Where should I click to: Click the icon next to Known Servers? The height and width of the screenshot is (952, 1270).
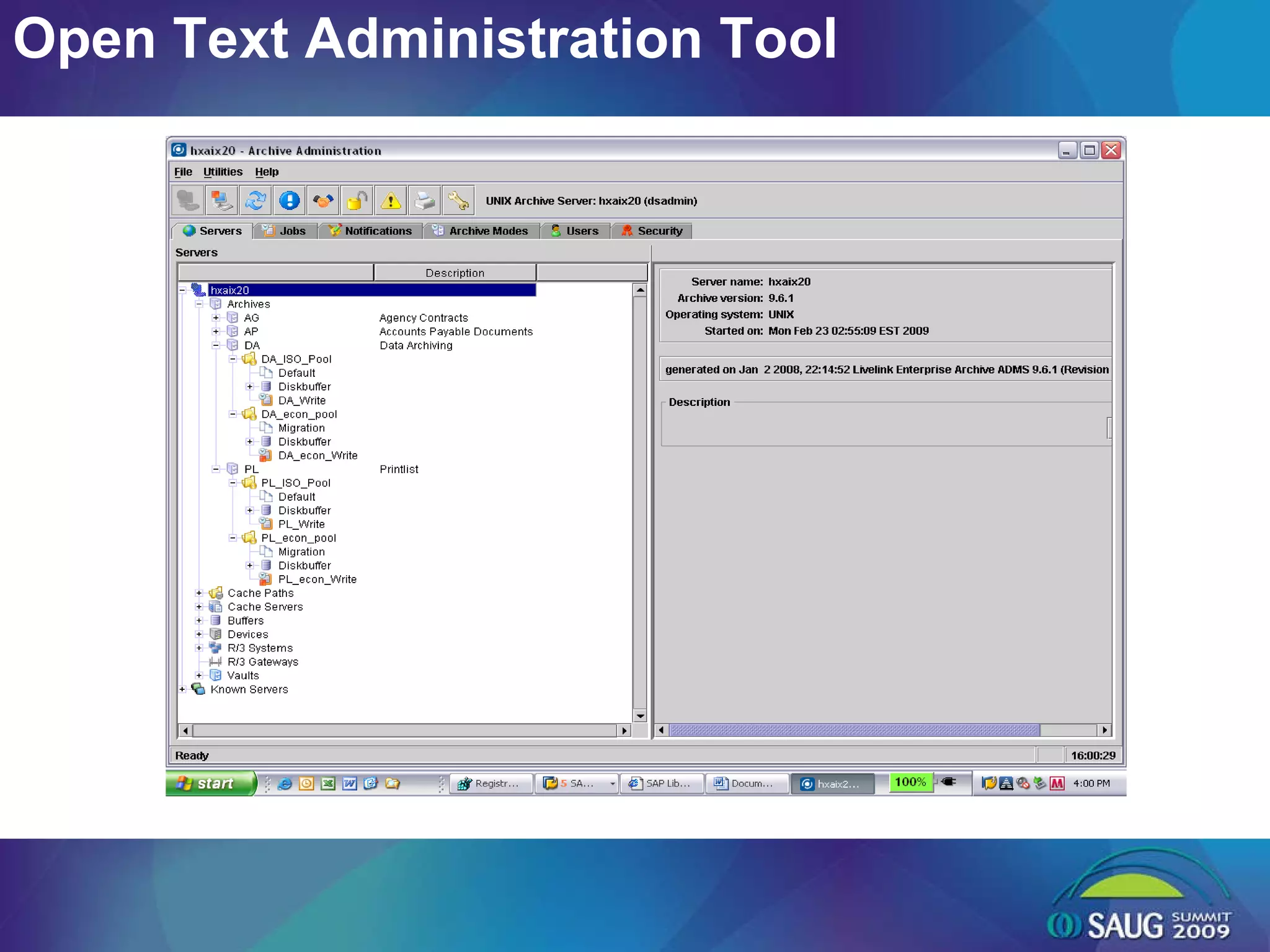[198, 689]
